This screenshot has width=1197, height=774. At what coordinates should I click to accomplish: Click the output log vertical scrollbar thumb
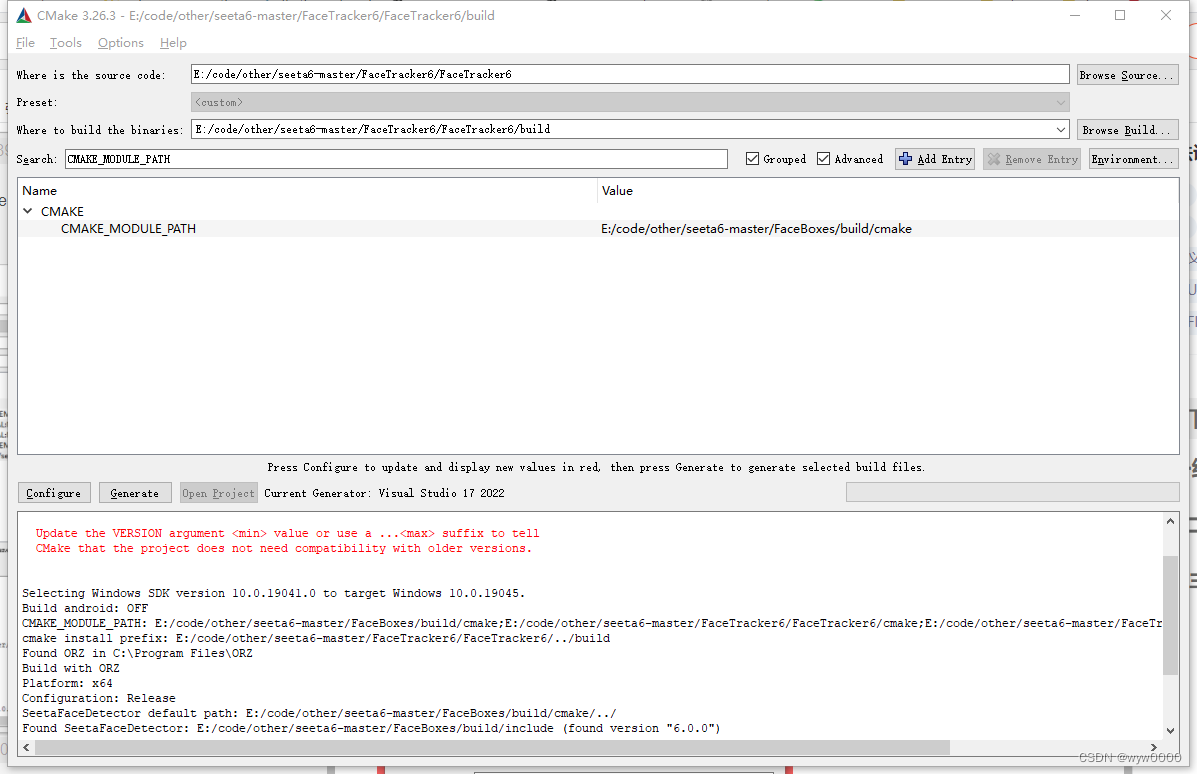tap(1170, 615)
